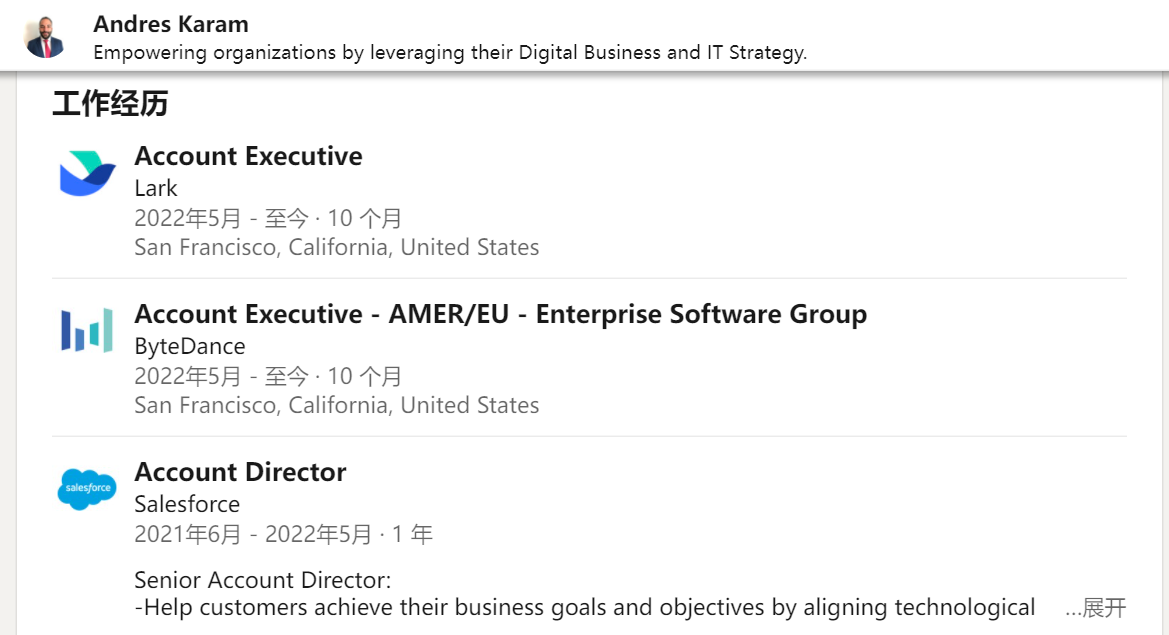Open the Andres Karam name link
The height and width of the screenshot is (635, 1169).
click(171, 24)
